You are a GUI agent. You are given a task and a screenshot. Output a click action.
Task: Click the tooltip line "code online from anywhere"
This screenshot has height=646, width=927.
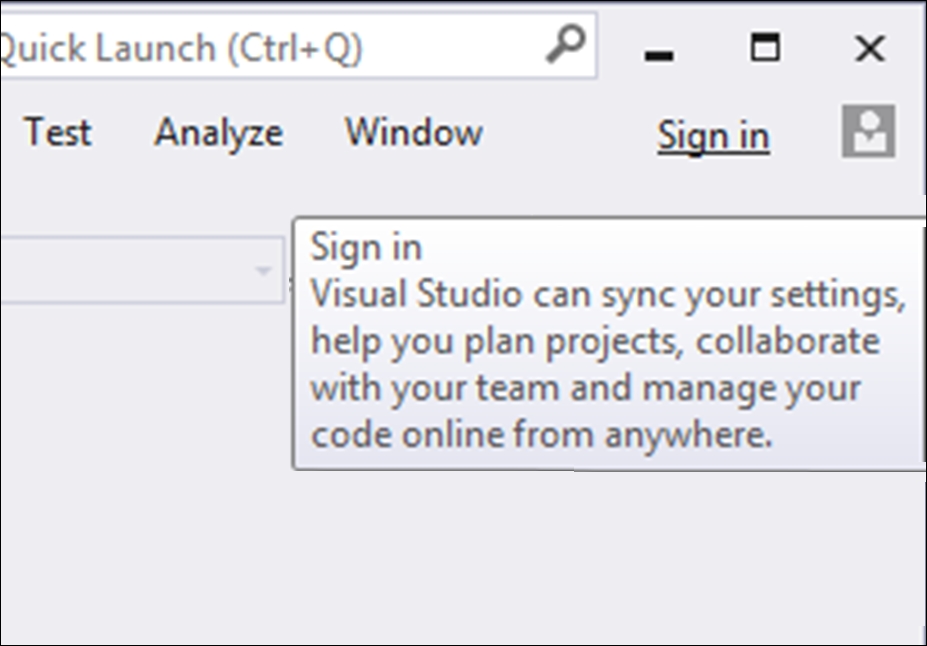[540, 436]
